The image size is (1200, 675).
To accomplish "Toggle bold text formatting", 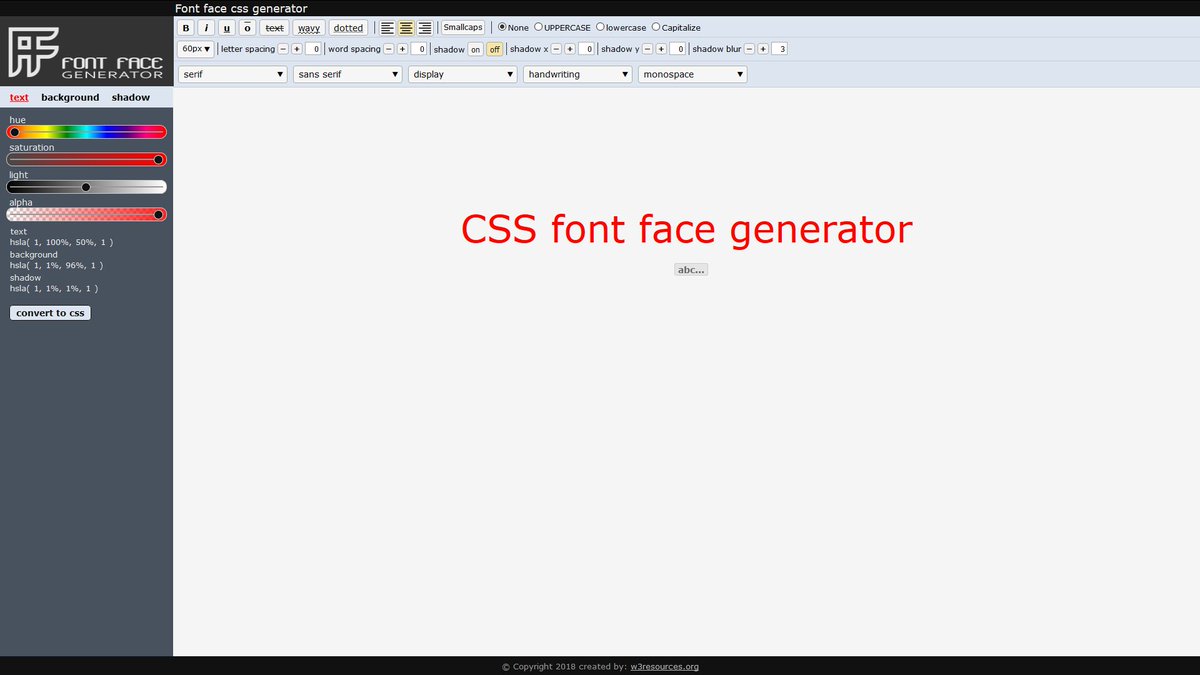I will click(x=184, y=27).
